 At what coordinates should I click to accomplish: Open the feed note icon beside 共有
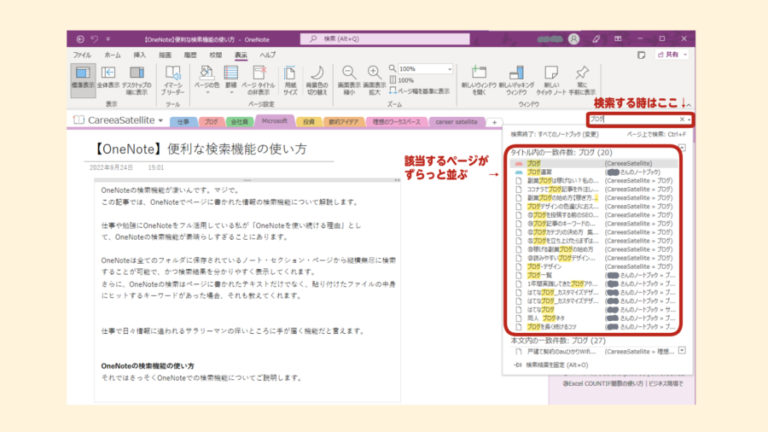point(641,55)
